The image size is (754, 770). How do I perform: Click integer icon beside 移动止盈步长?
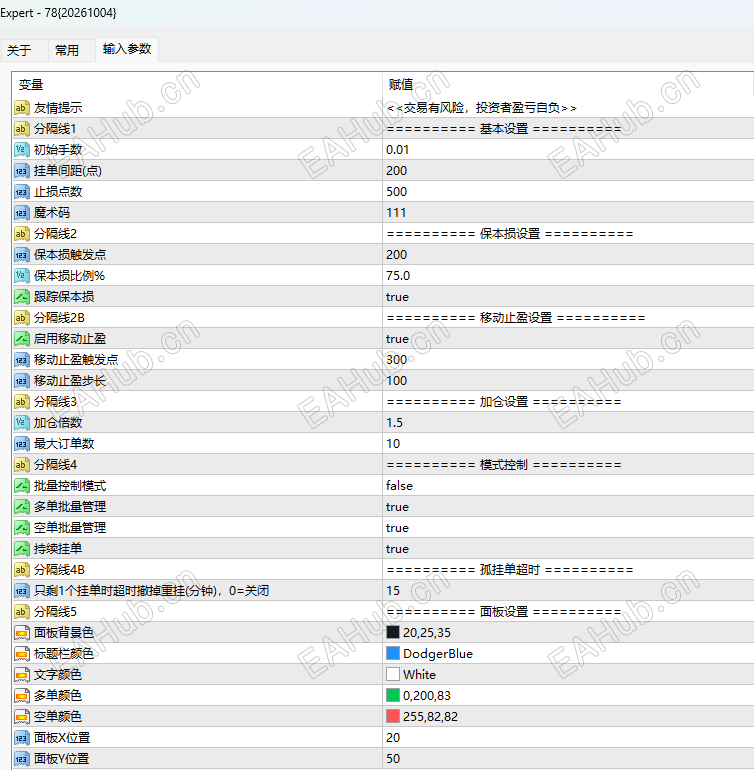coord(22,381)
